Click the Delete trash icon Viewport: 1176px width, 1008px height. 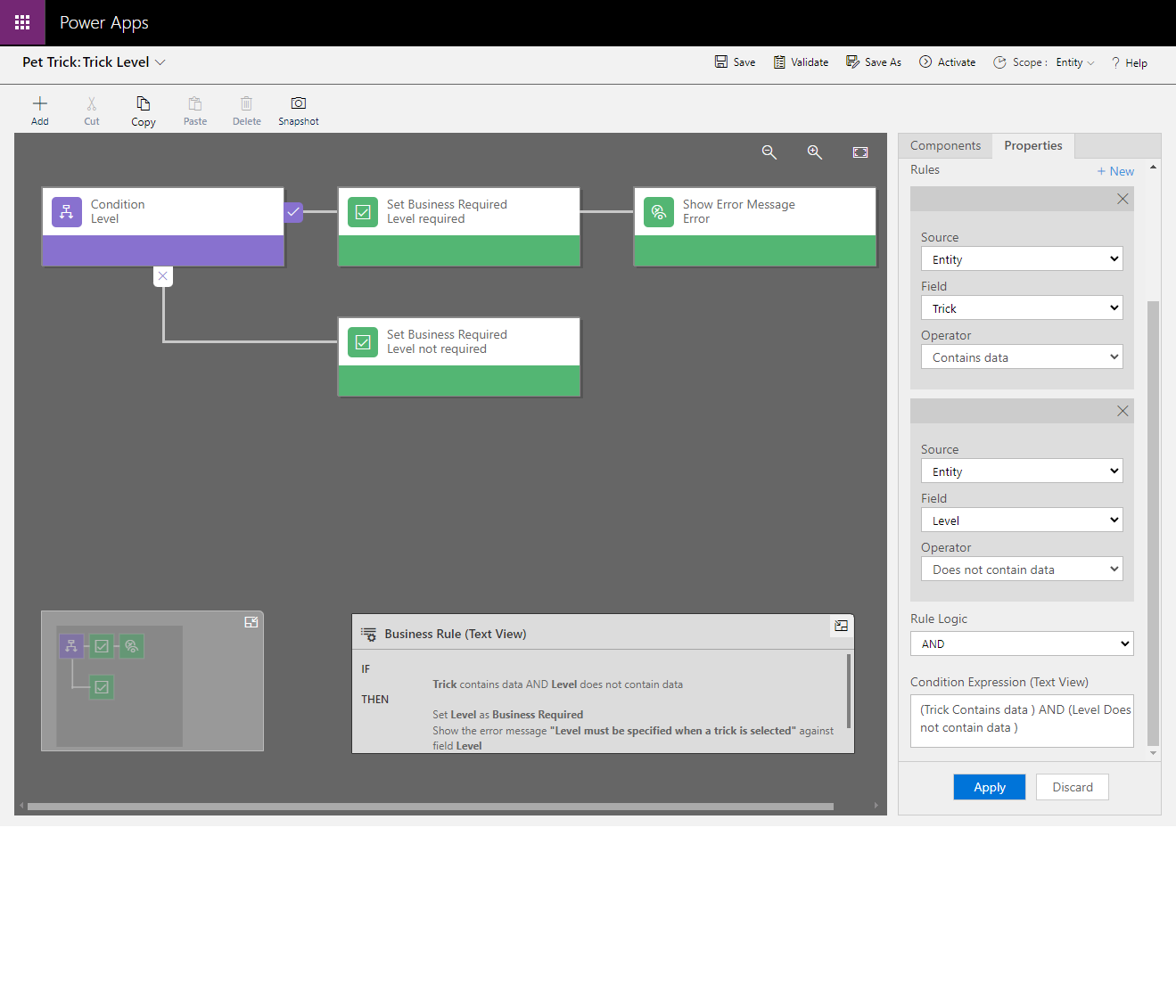pyautogui.click(x=247, y=103)
